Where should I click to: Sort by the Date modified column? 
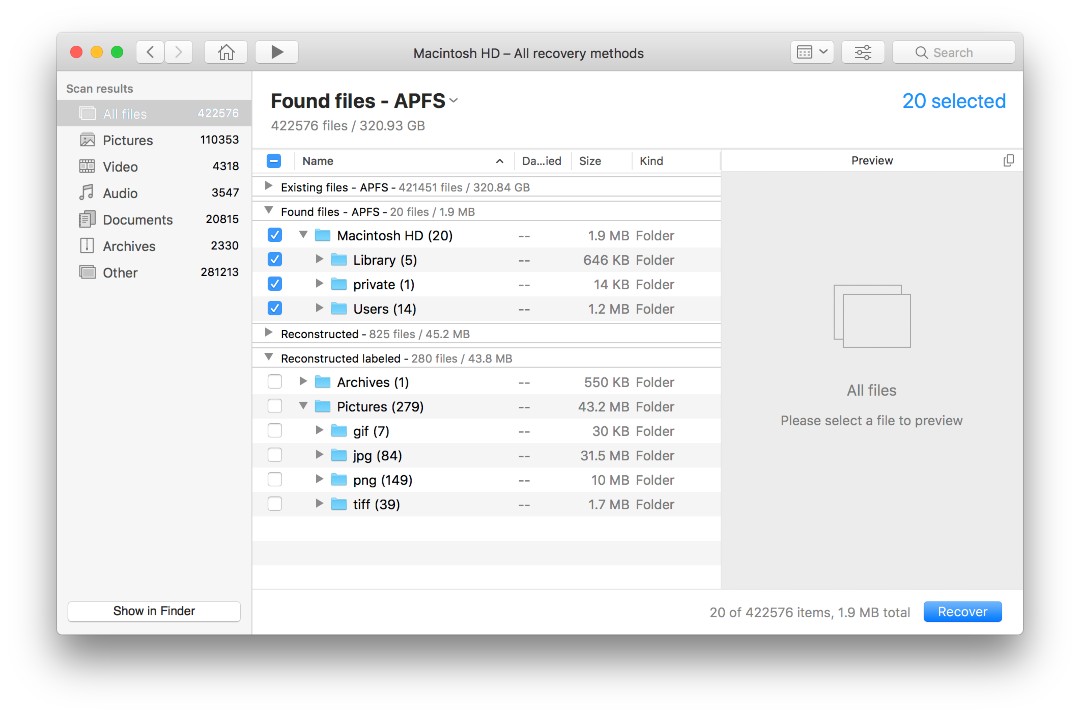coord(541,161)
